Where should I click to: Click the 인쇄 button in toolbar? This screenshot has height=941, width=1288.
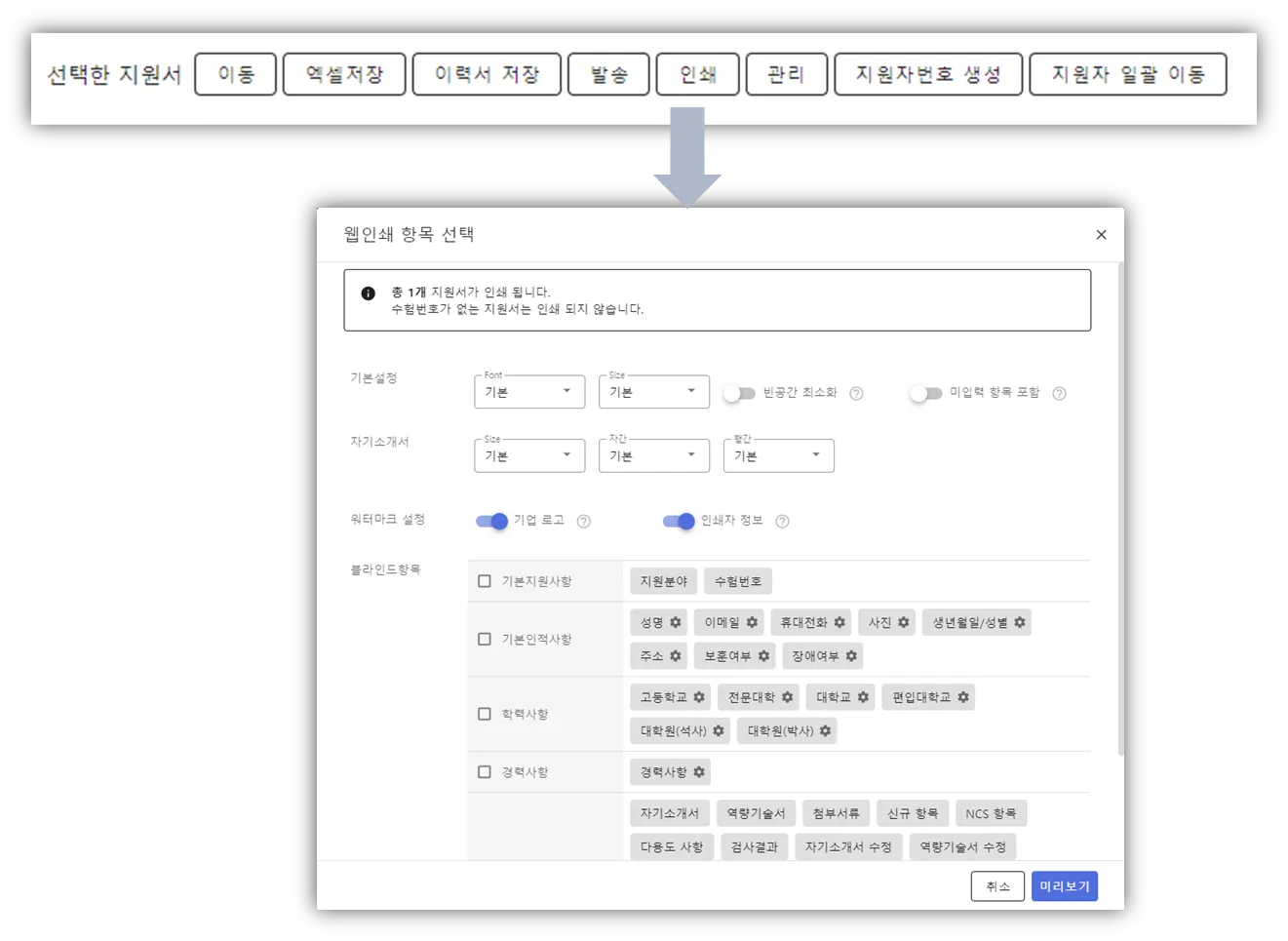click(696, 75)
